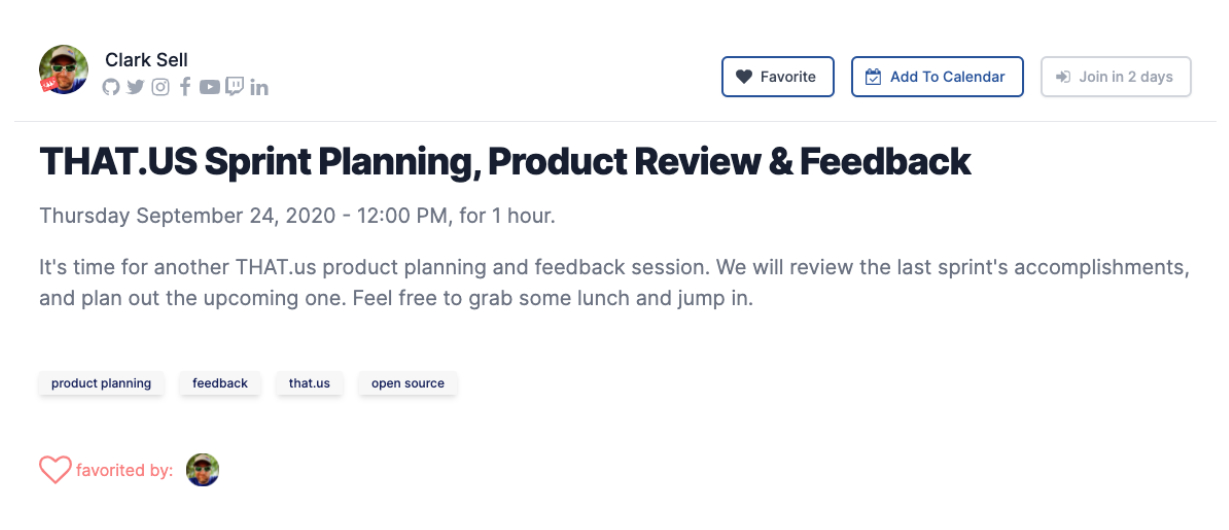The image size is (1229, 530).
Task: Open the THAT.US Sprint Planning session title
Action: click(x=505, y=162)
